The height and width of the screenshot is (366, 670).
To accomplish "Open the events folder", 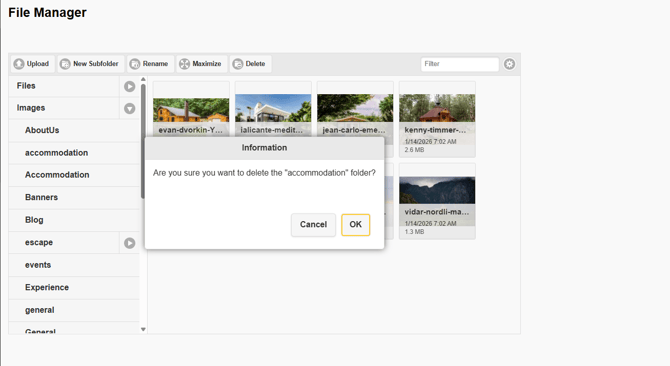I will 74,265.
